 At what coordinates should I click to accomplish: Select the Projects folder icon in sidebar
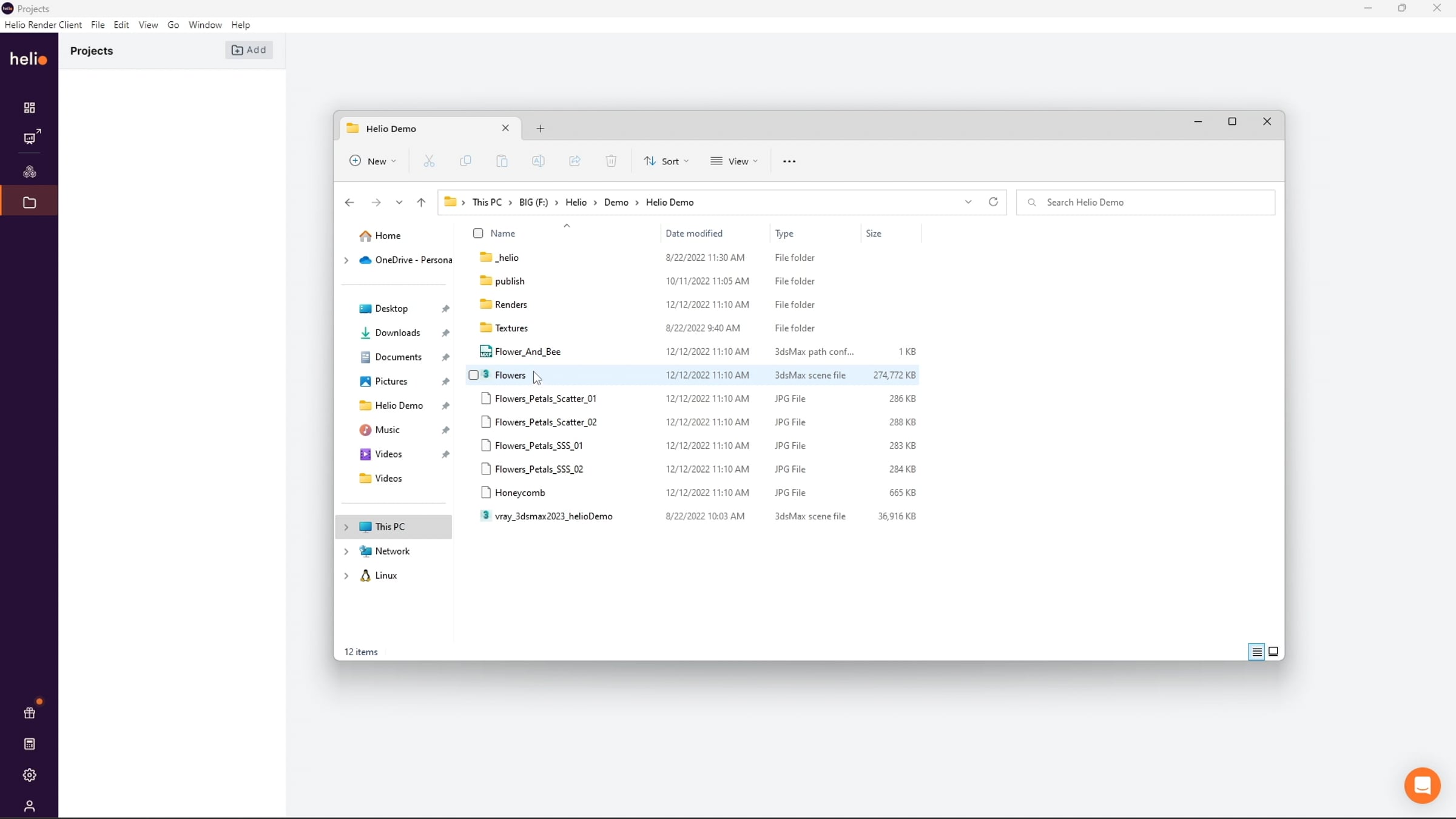(29, 203)
